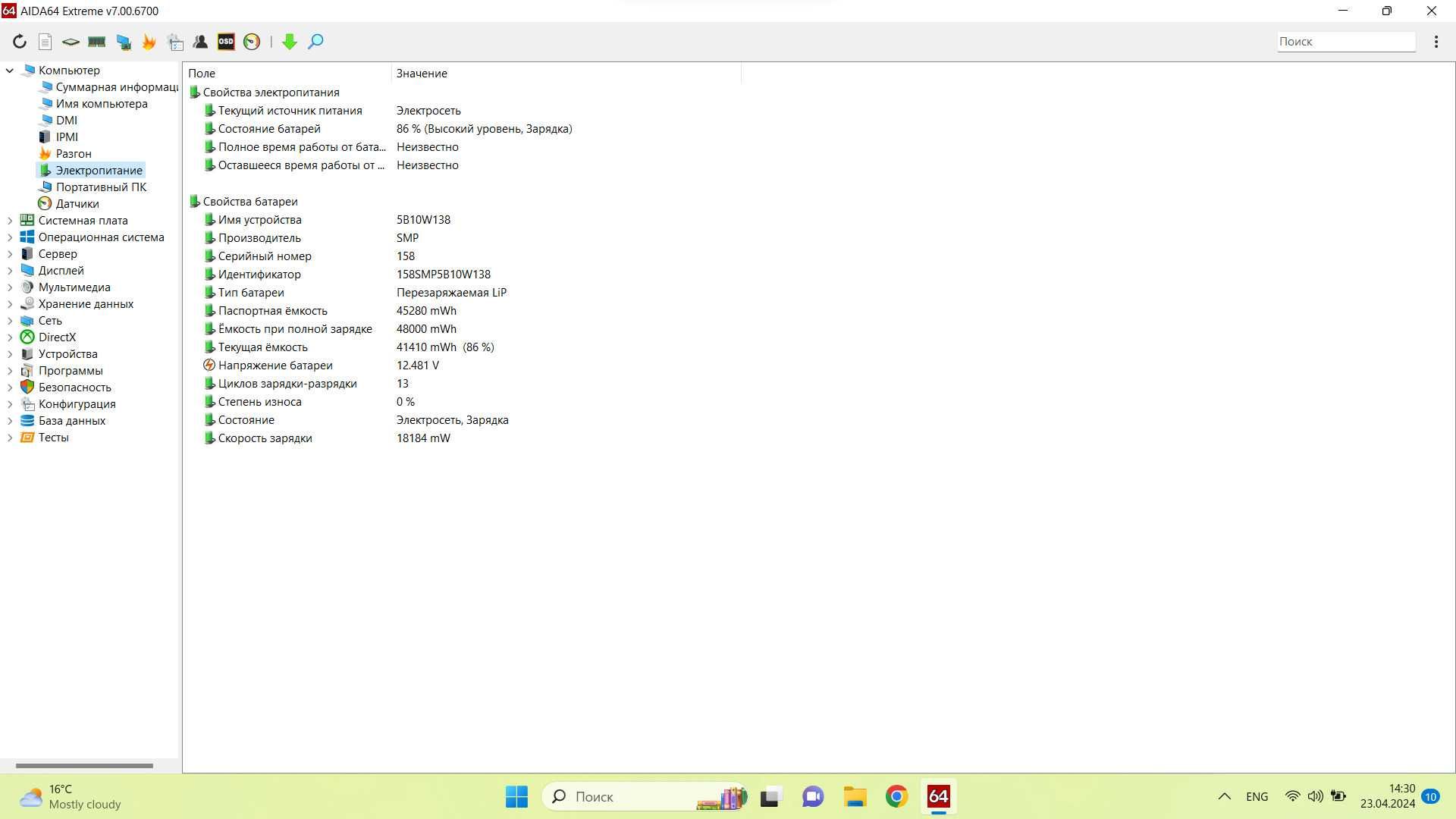Screen dimensions: 1456x819
Task: Switch the ENG language indicator
Action: pos(1257,797)
